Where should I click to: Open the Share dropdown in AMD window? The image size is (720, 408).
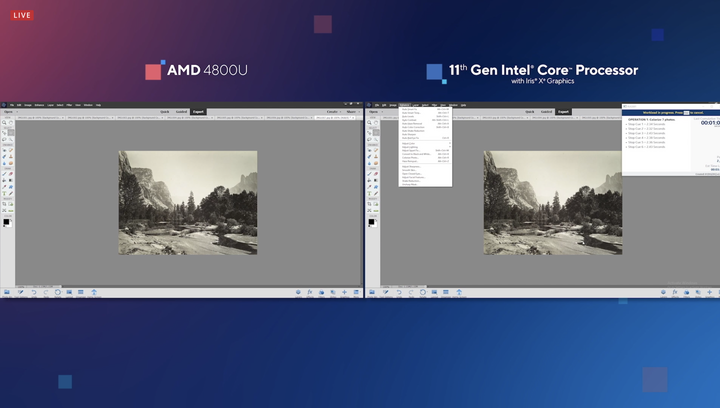353,112
